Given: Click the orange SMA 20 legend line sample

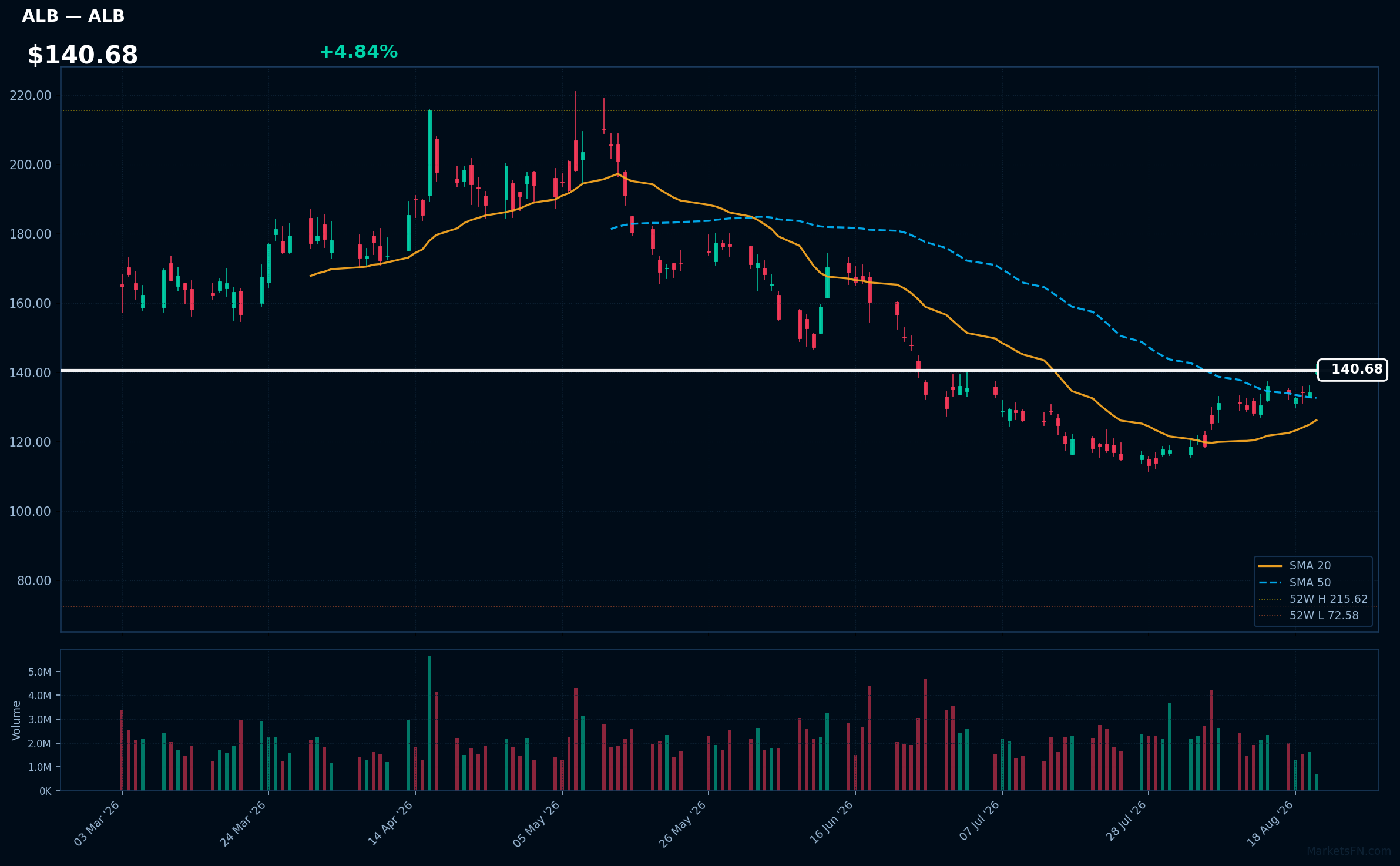Looking at the screenshot, I should pyautogui.click(x=1270, y=566).
